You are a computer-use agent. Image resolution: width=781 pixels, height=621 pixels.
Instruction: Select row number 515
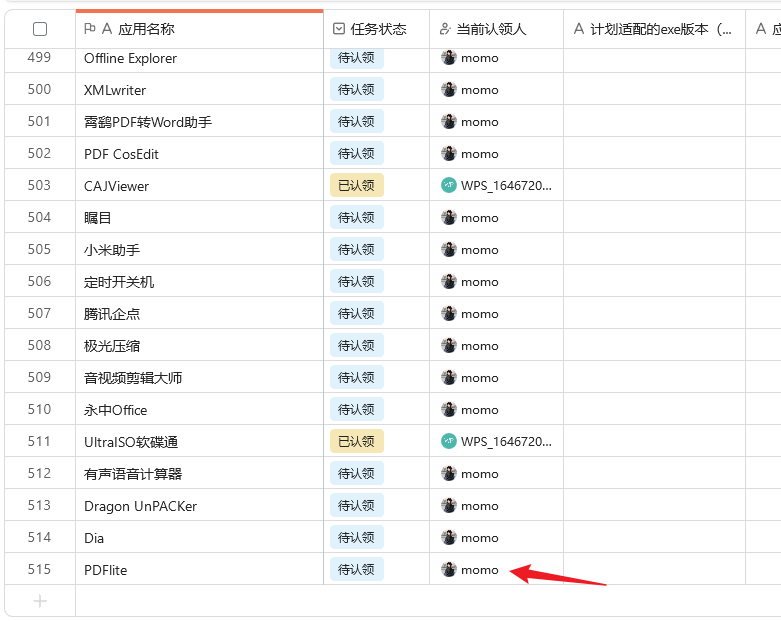tap(39, 569)
